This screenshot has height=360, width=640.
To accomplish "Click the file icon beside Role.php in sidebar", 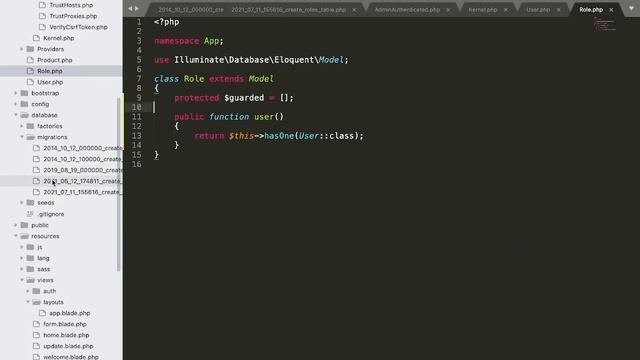I will pyautogui.click(x=30, y=71).
